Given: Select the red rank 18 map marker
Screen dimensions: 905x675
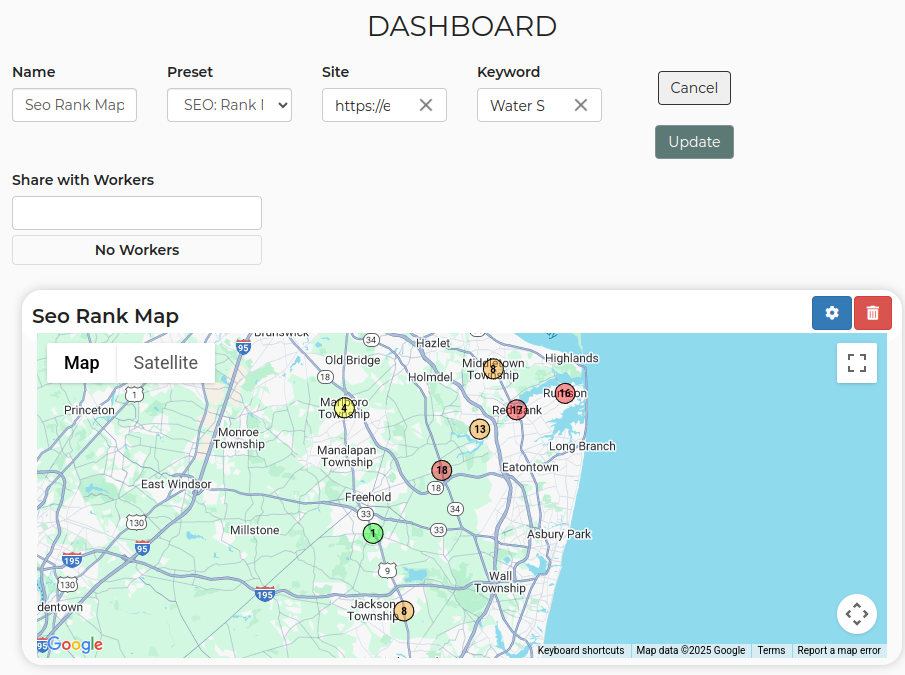Looking at the screenshot, I should coord(442,470).
